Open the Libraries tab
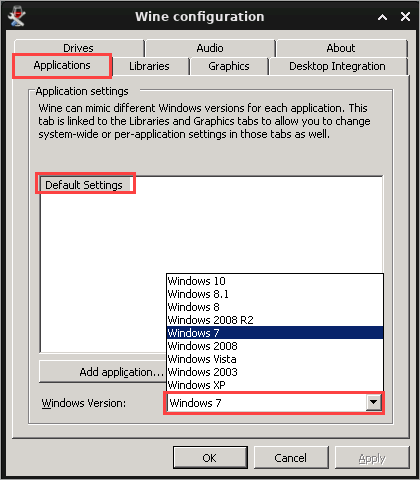Image resolution: width=420 pixels, height=480 pixels. 150,66
